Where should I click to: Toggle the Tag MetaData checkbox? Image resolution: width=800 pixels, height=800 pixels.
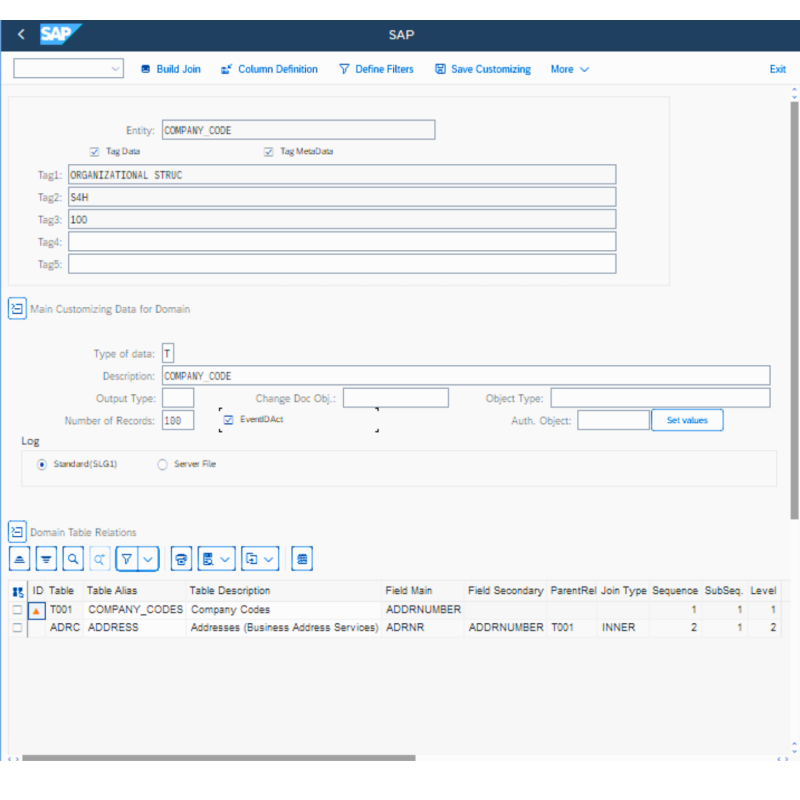point(269,152)
